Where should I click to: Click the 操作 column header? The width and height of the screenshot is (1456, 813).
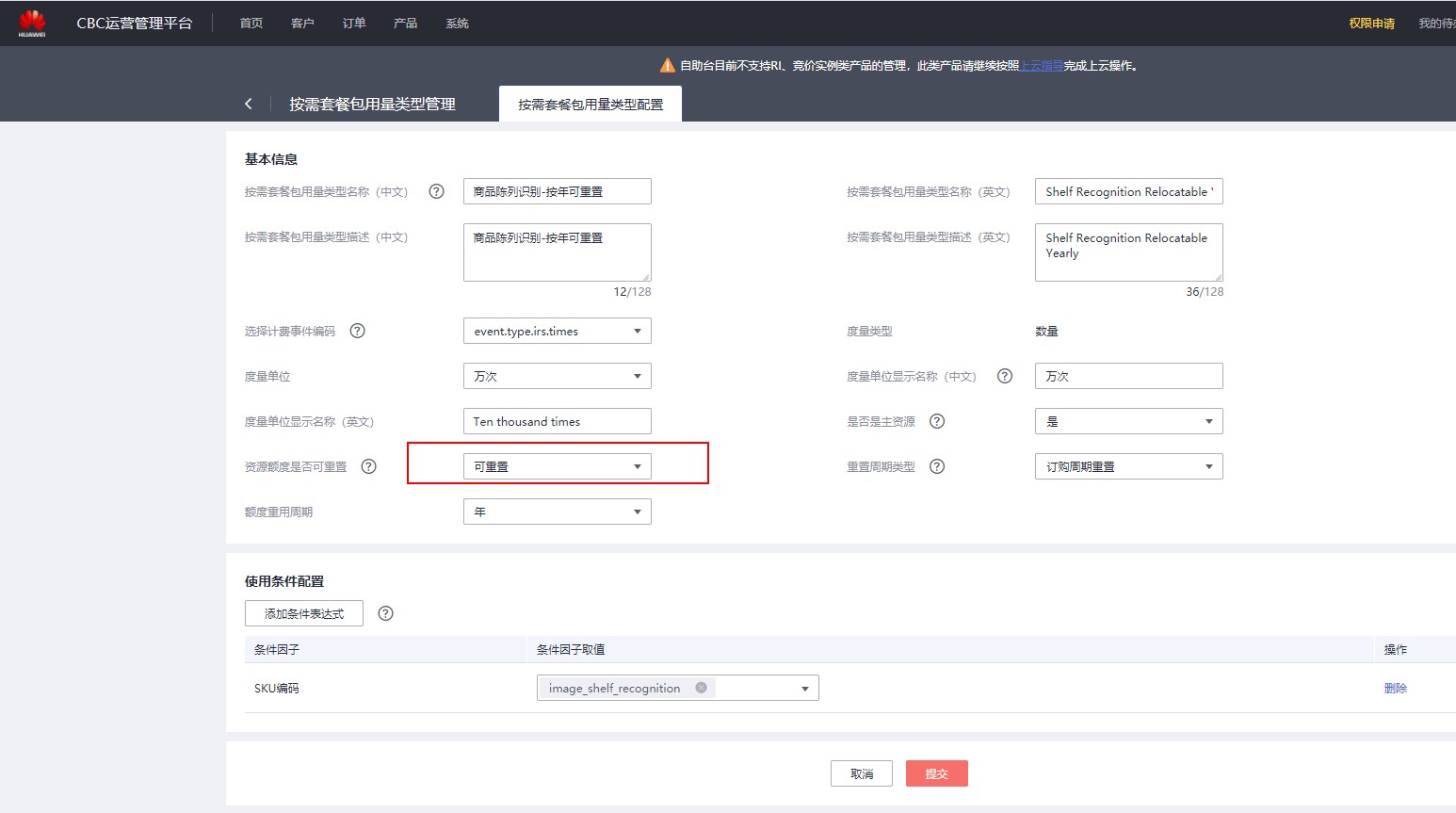1396,649
